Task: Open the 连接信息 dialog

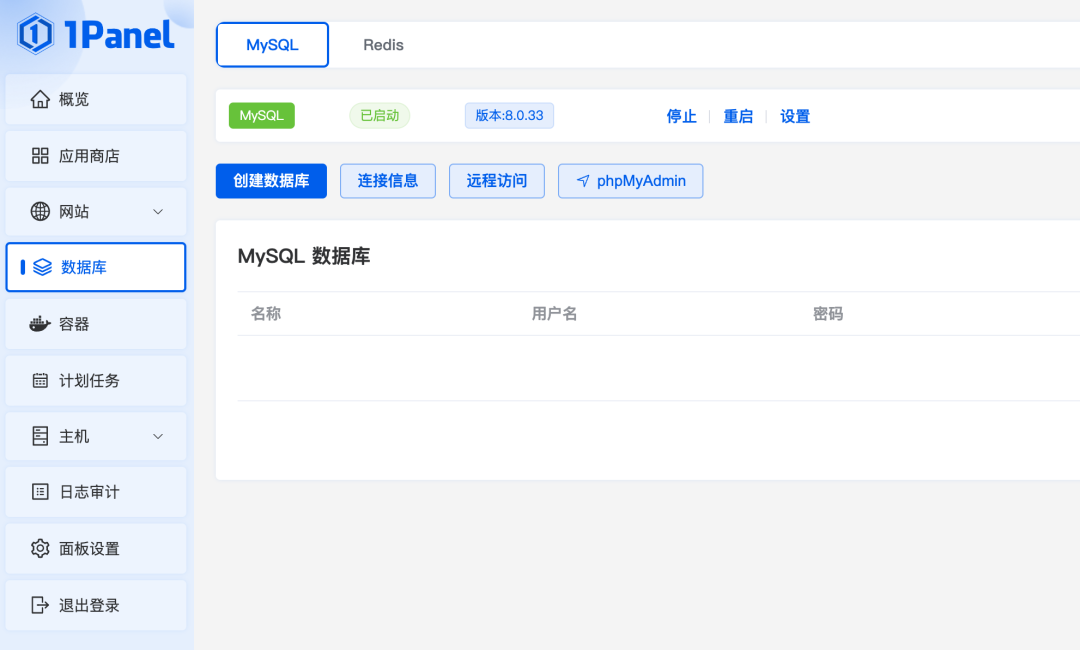Action: pos(388,181)
